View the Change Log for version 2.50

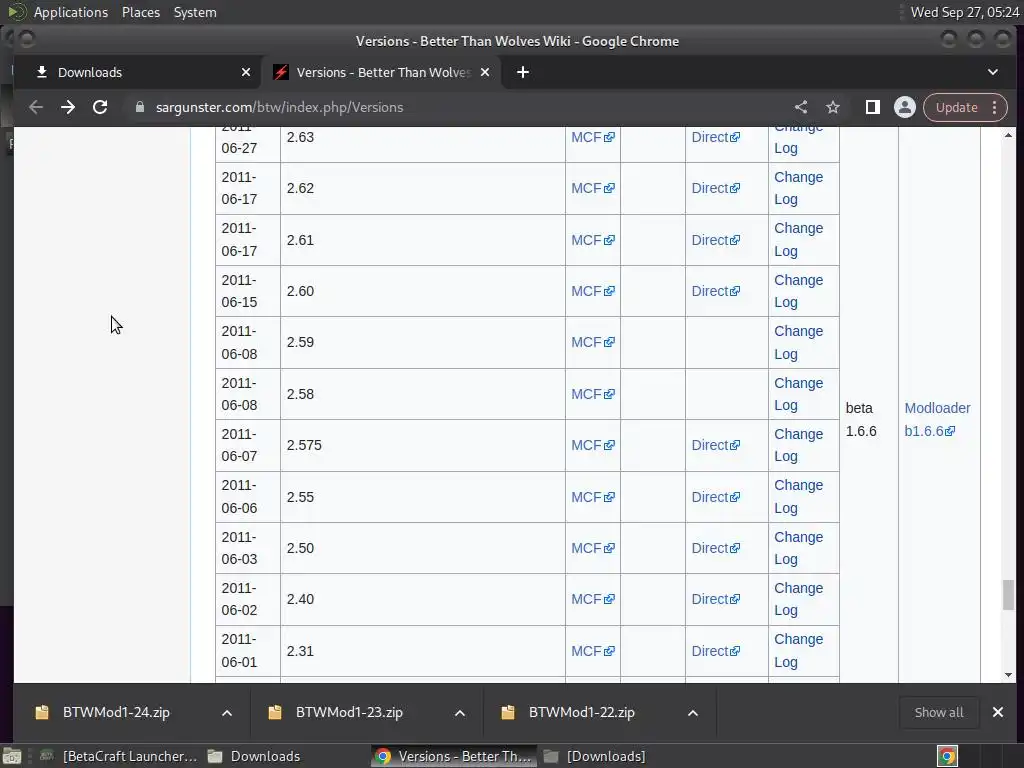tap(799, 548)
